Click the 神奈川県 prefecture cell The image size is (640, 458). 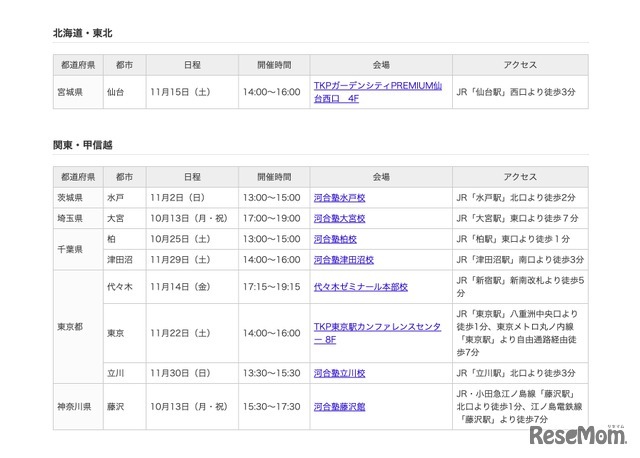point(77,407)
